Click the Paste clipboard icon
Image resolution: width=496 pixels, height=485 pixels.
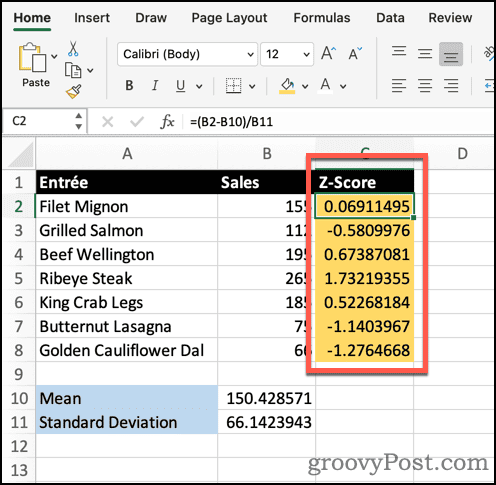coord(32,57)
